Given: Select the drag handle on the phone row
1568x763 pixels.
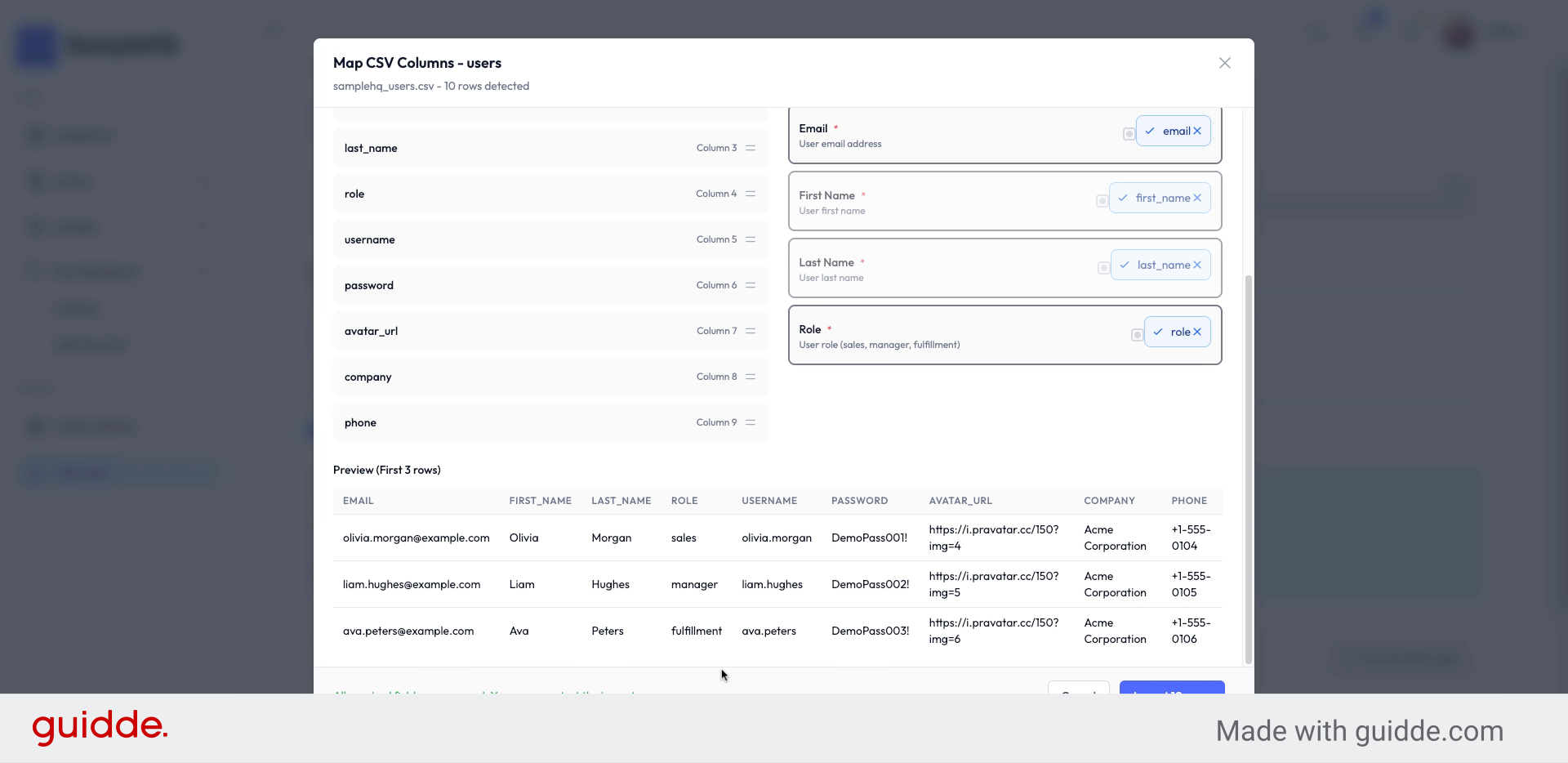Looking at the screenshot, I should tap(751, 422).
